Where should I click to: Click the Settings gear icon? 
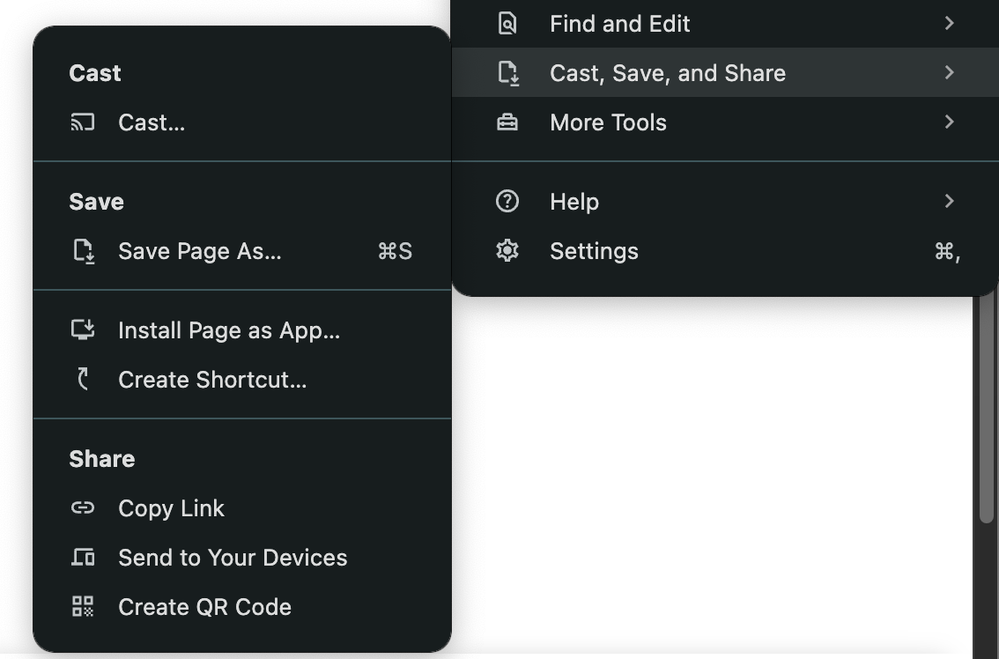click(x=507, y=251)
